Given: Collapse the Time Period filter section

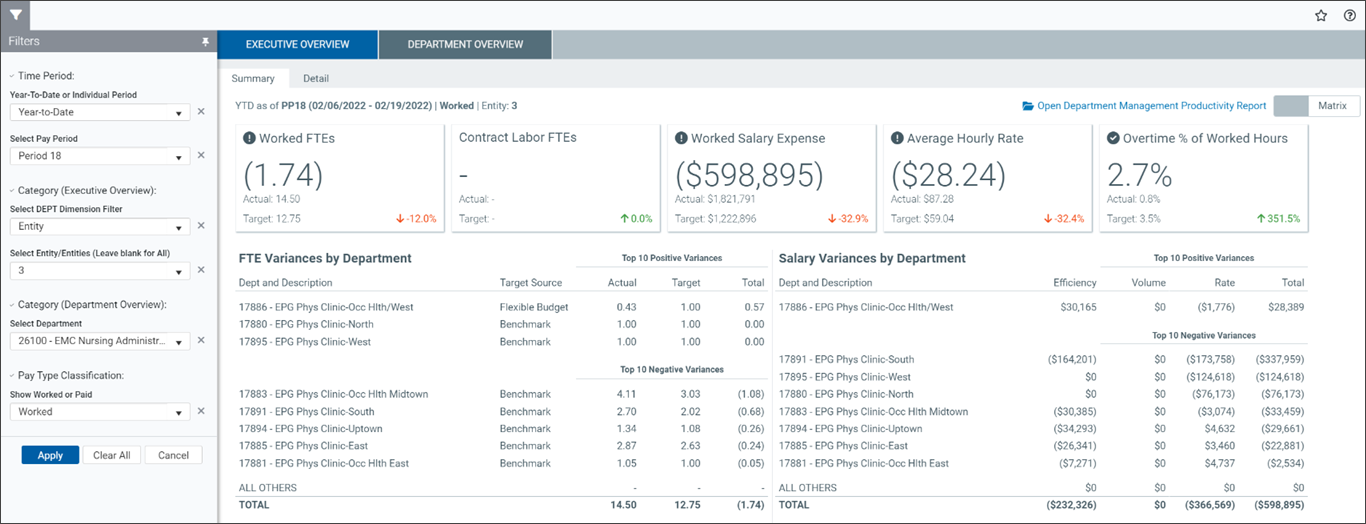Looking at the screenshot, I should click(x=12, y=76).
